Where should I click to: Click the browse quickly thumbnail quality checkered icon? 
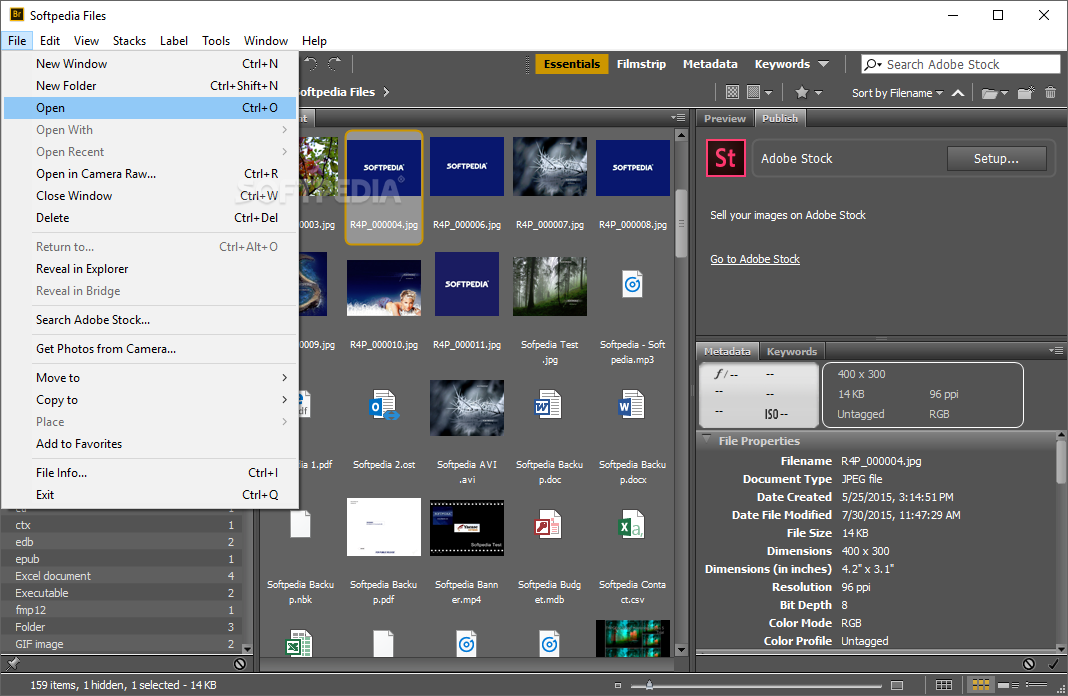pyautogui.click(x=732, y=92)
